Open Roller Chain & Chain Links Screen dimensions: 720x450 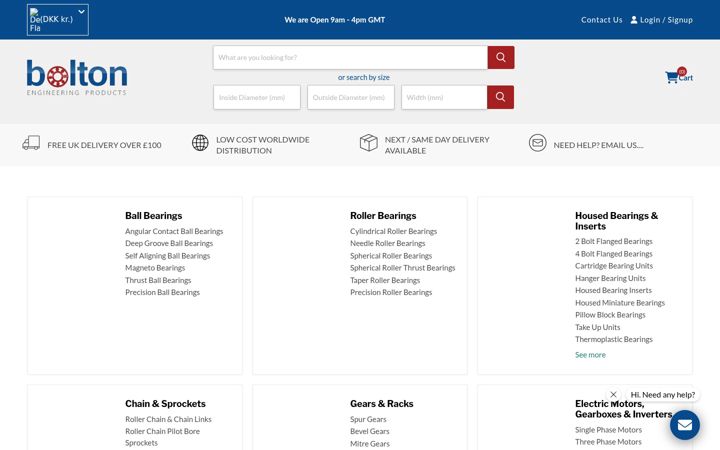coord(169,419)
